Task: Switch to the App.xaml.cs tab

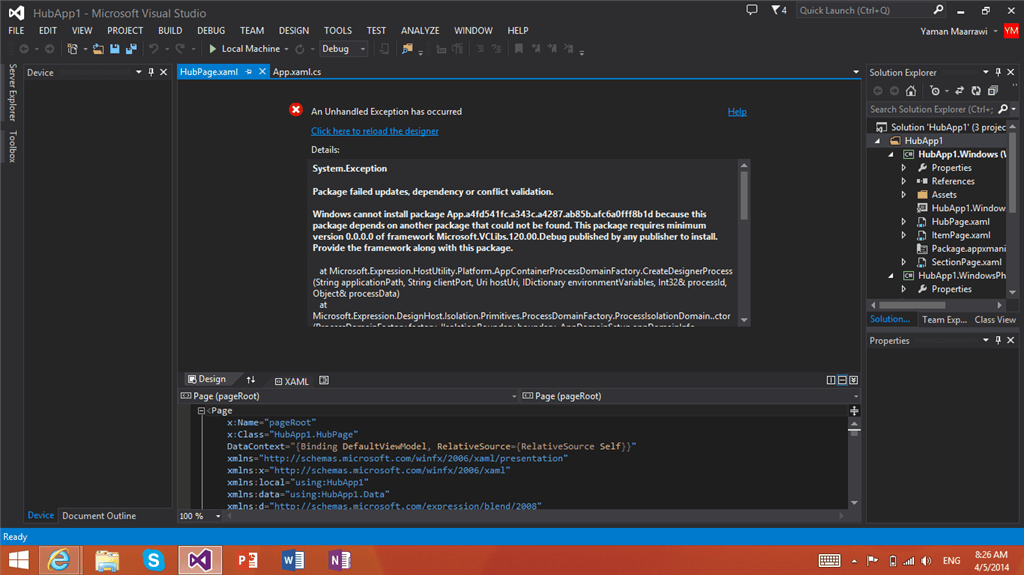Action: click(x=296, y=72)
